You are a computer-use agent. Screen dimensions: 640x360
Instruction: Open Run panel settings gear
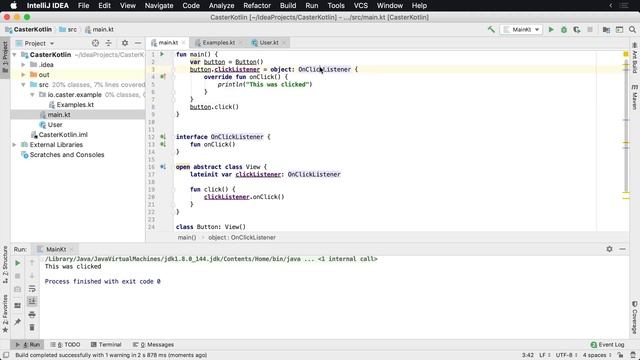609,249
